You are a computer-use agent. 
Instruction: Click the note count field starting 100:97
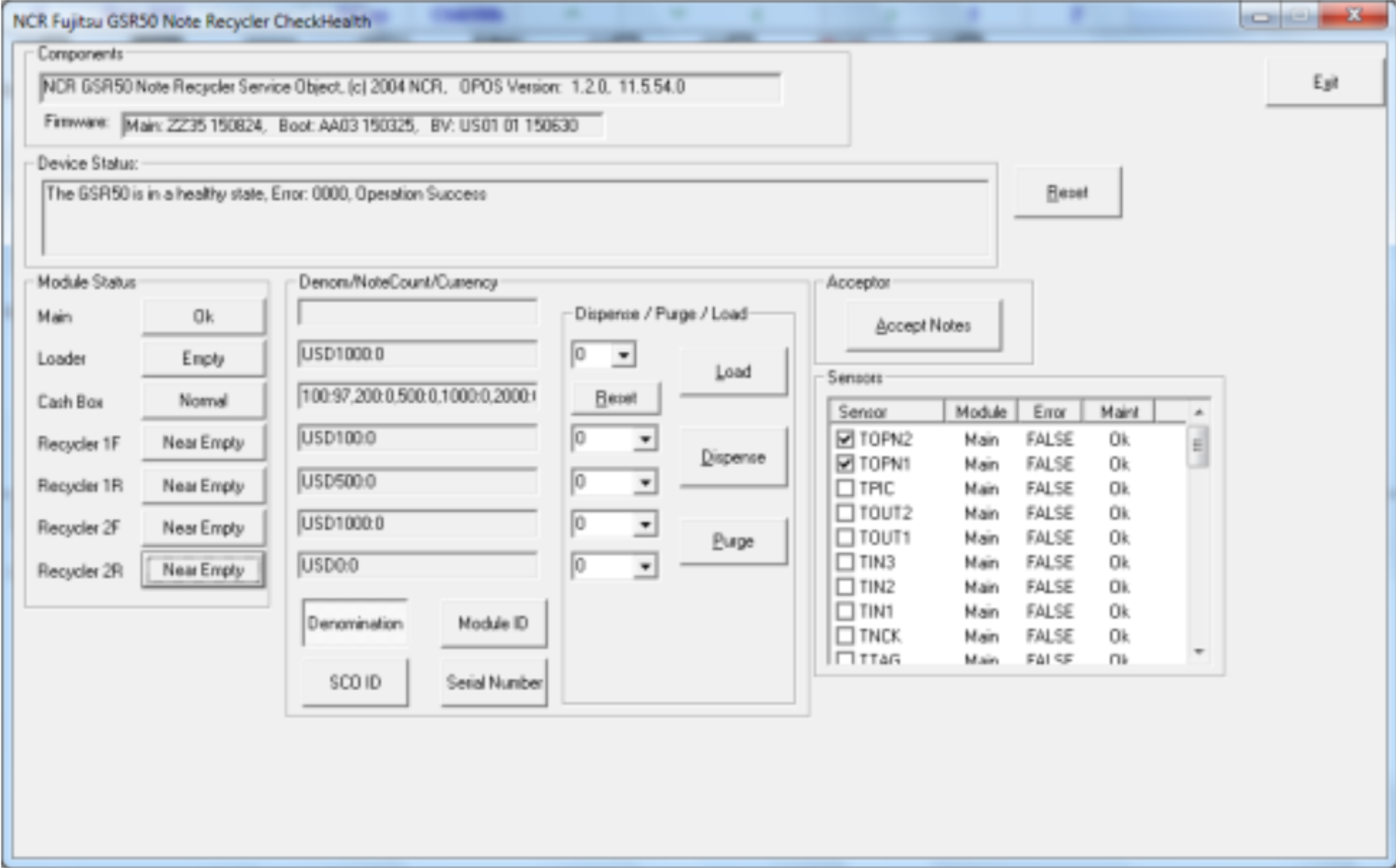[418, 396]
